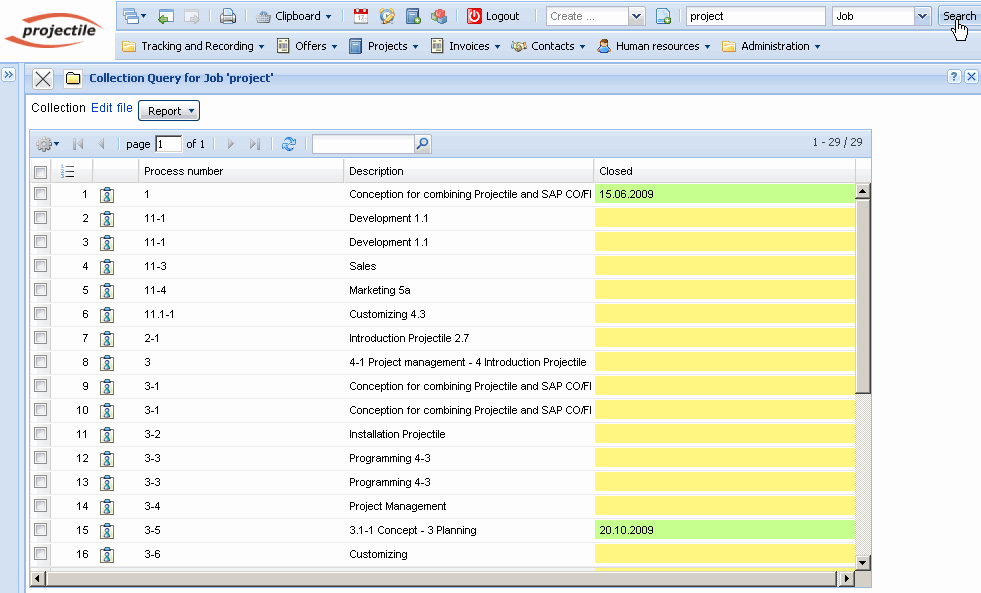Tick the checkbox for row 1
The height and width of the screenshot is (593, 981).
click(x=41, y=194)
